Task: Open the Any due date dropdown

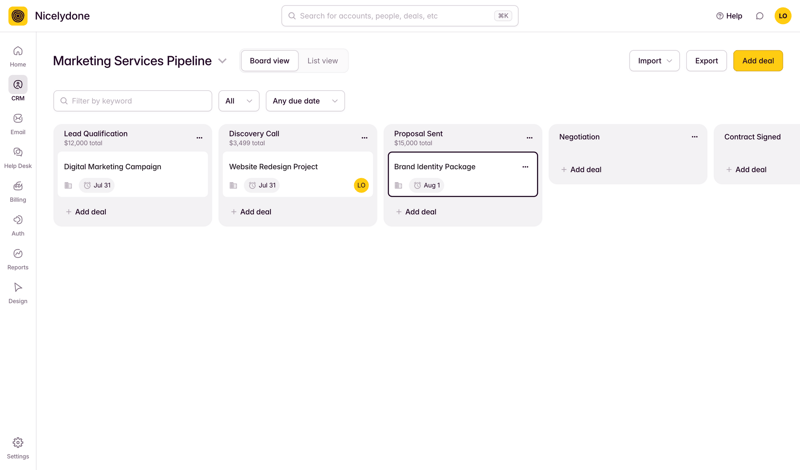Action: pyautogui.click(x=305, y=101)
